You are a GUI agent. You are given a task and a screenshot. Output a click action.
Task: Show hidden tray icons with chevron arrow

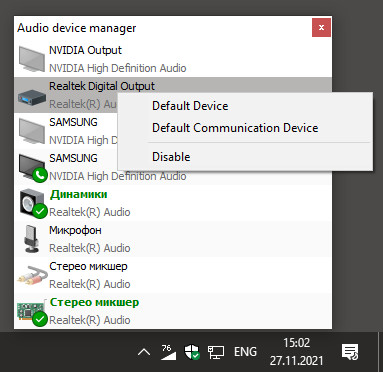click(x=144, y=352)
